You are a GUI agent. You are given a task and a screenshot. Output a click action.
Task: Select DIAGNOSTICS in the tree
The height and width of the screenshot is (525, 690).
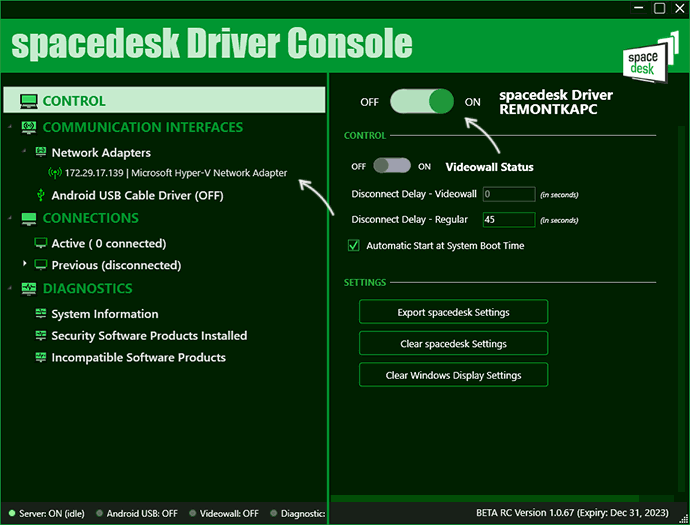click(x=88, y=289)
